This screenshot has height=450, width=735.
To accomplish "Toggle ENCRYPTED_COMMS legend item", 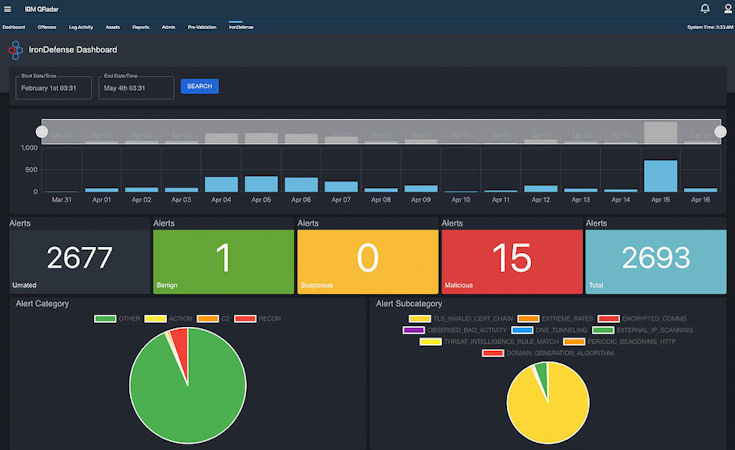I will click(642, 319).
